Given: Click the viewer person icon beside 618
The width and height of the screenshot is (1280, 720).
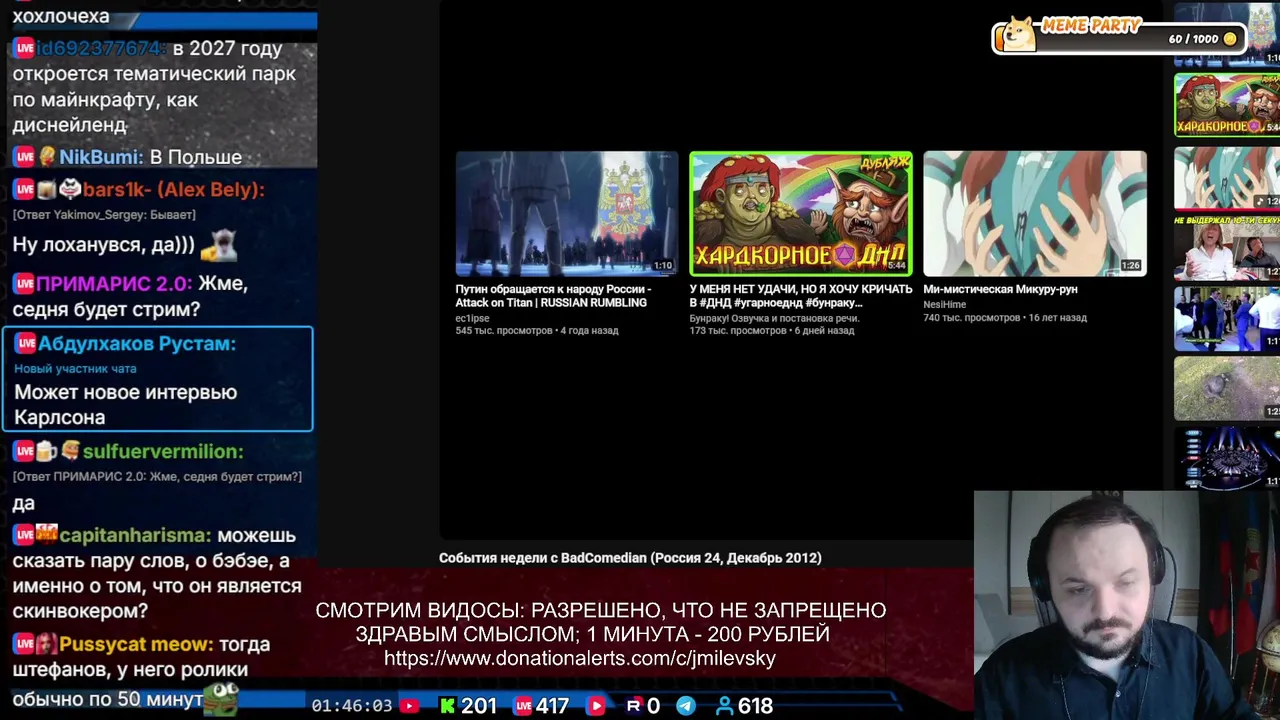Looking at the screenshot, I should click(725, 706).
